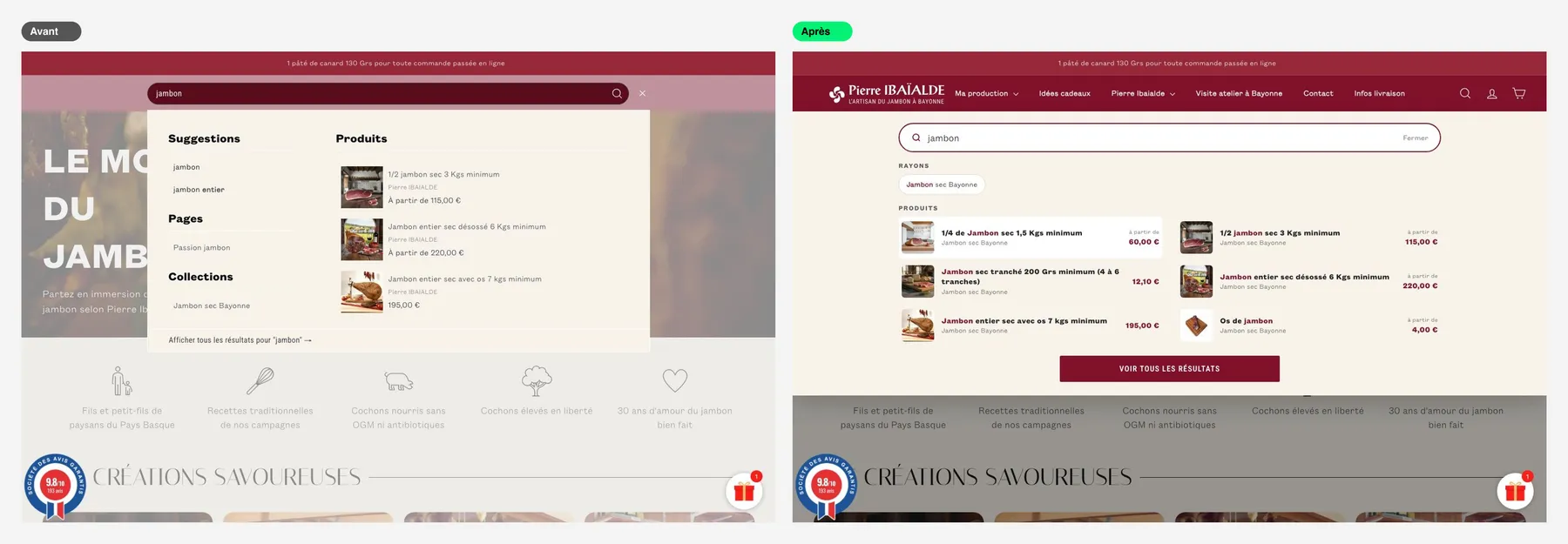Click the father-and-child icon above 'Fils et petit-fils'

coord(122,380)
